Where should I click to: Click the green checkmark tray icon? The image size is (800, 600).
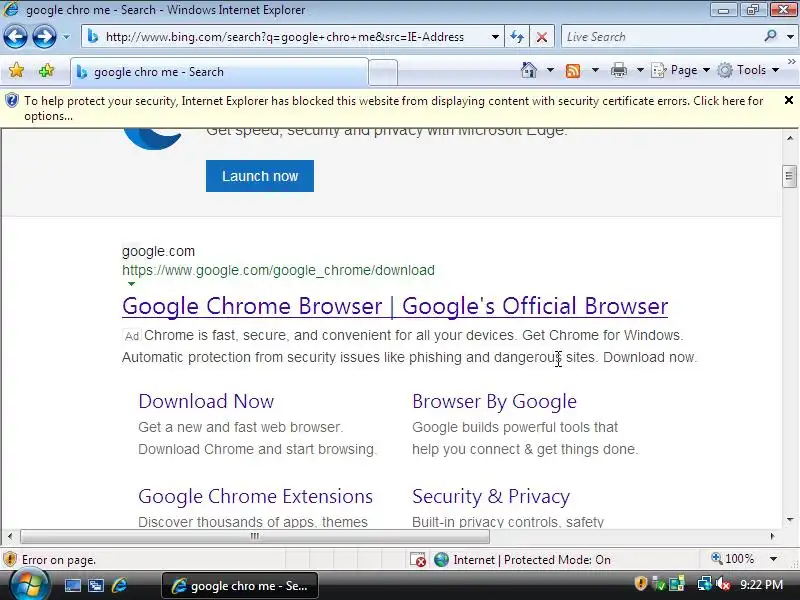coord(659,584)
